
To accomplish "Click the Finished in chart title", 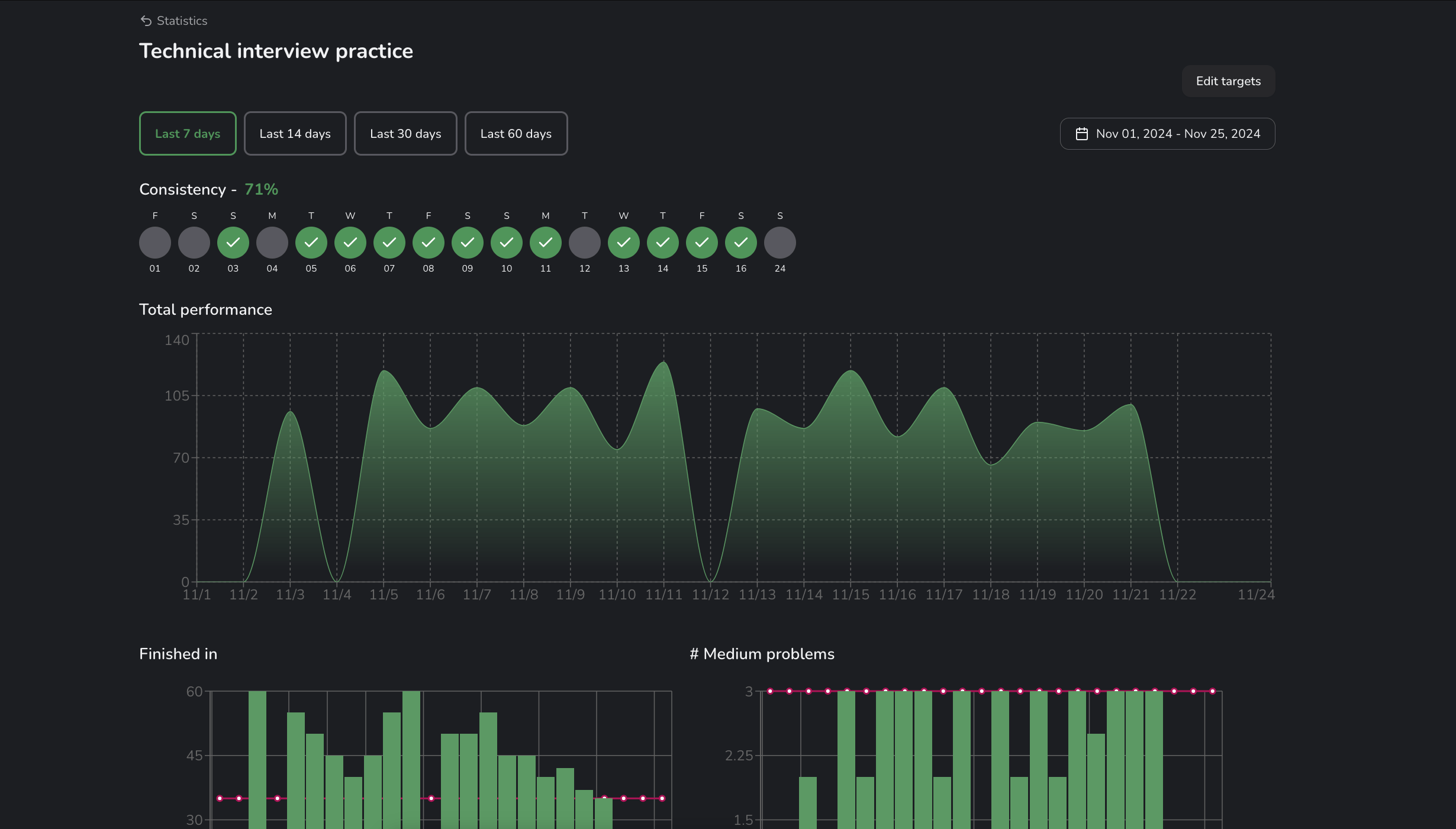I will tap(178, 654).
